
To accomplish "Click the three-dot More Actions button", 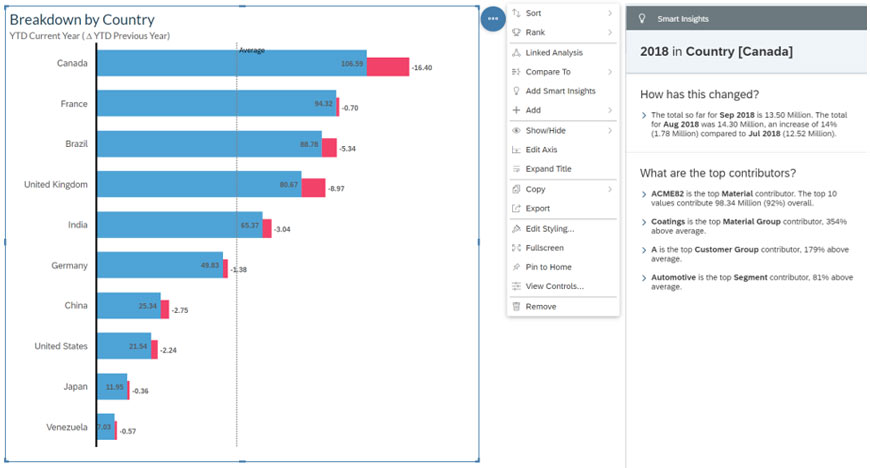I will (x=493, y=19).
